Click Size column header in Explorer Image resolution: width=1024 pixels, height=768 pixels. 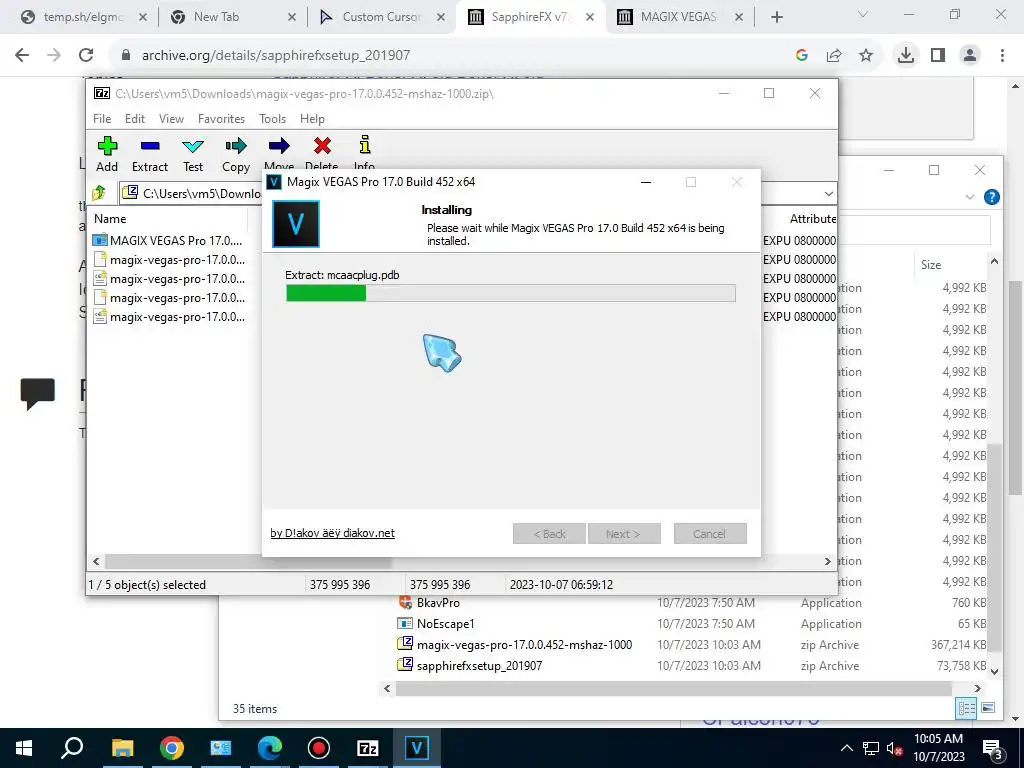[931, 264]
